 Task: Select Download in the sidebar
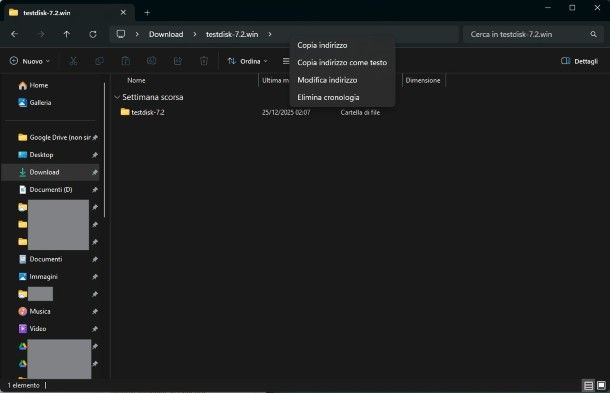click(50, 172)
